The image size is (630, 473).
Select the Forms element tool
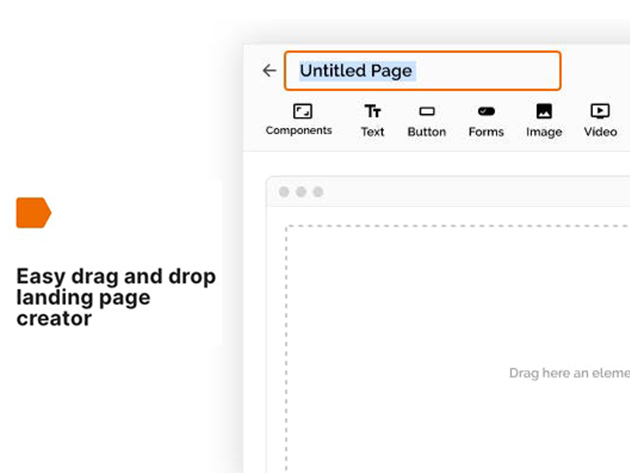[x=486, y=121]
